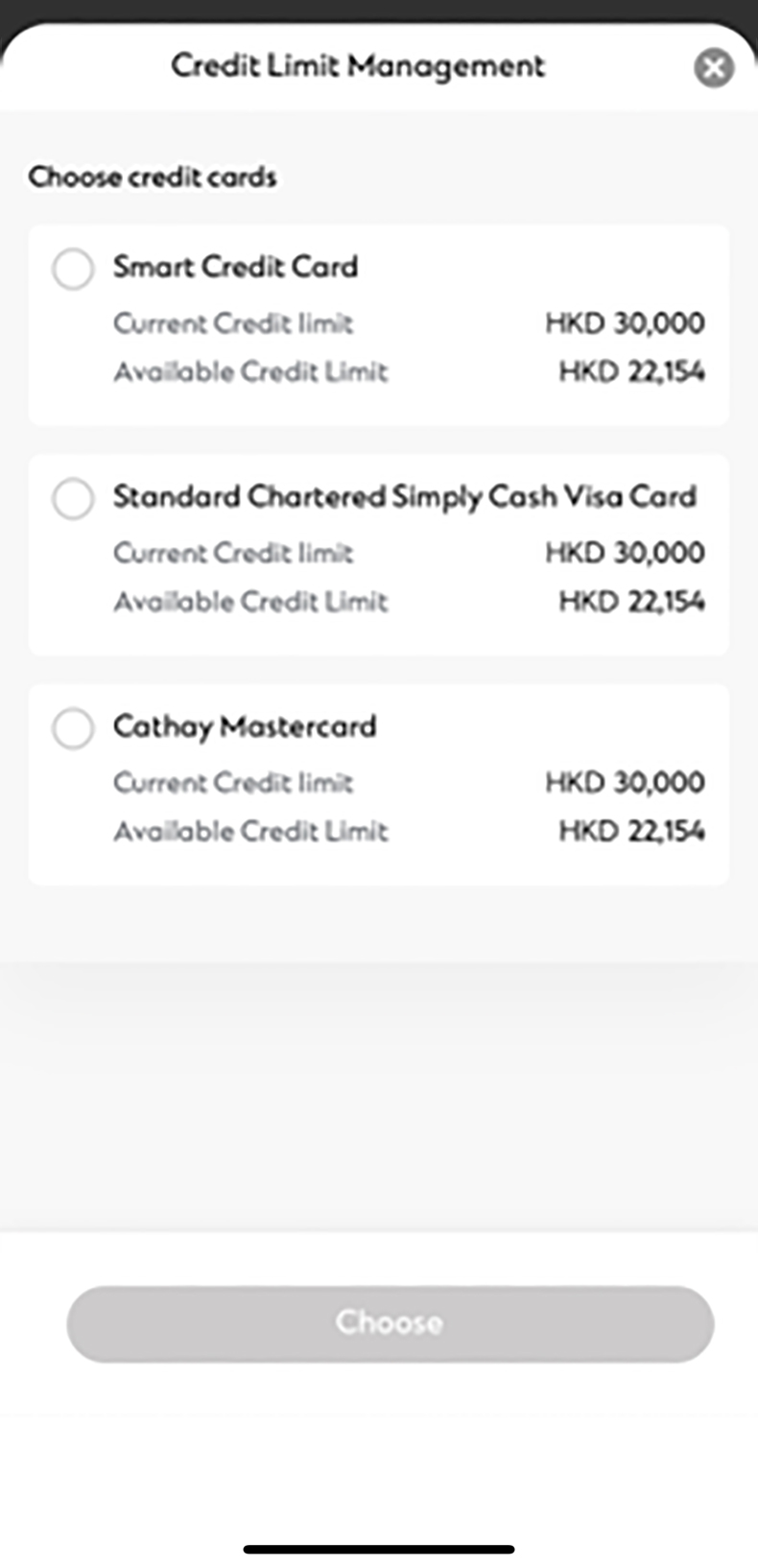Open the Smart Credit Card card panel
This screenshot has width=758, height=1568.
(x=379, y=324)
